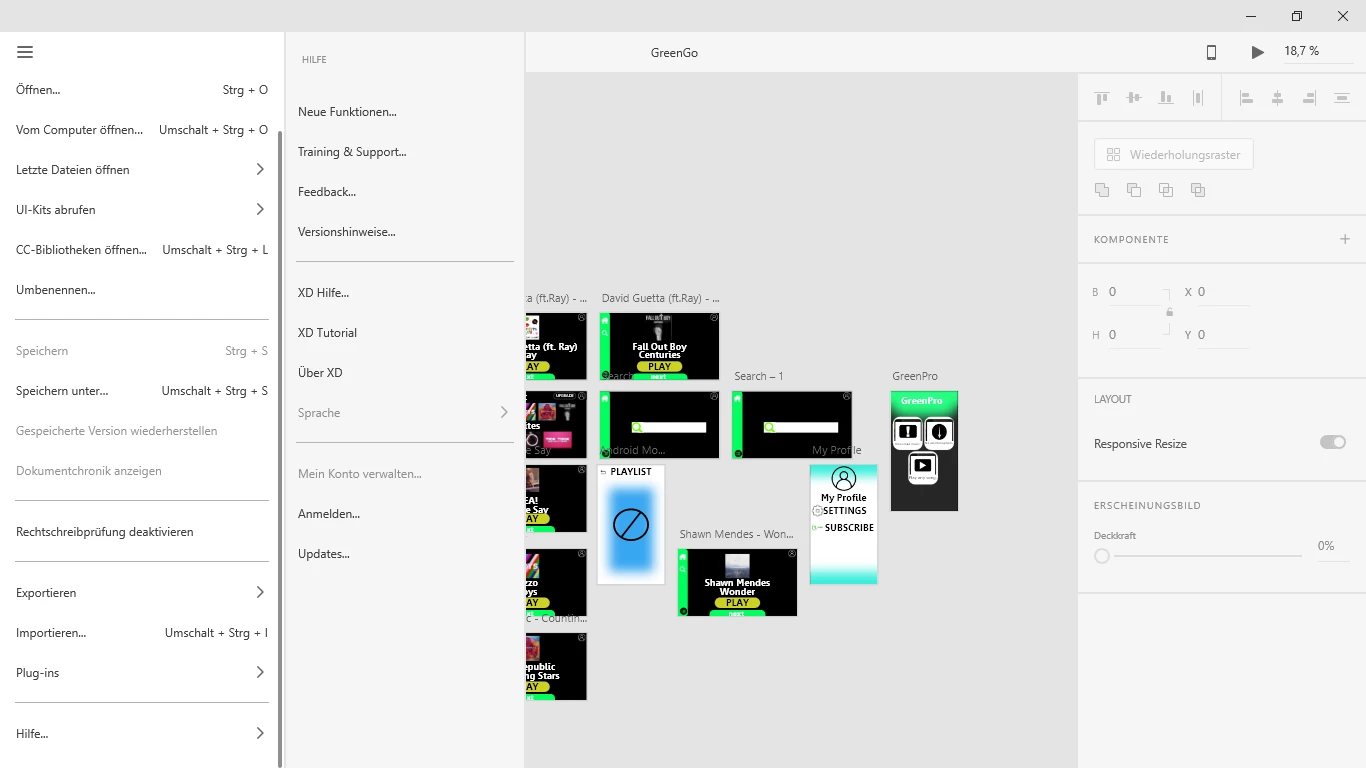Screen dimensions: 1366x768
Task: Distribute objects vertically
Action: coord(1197,98)
